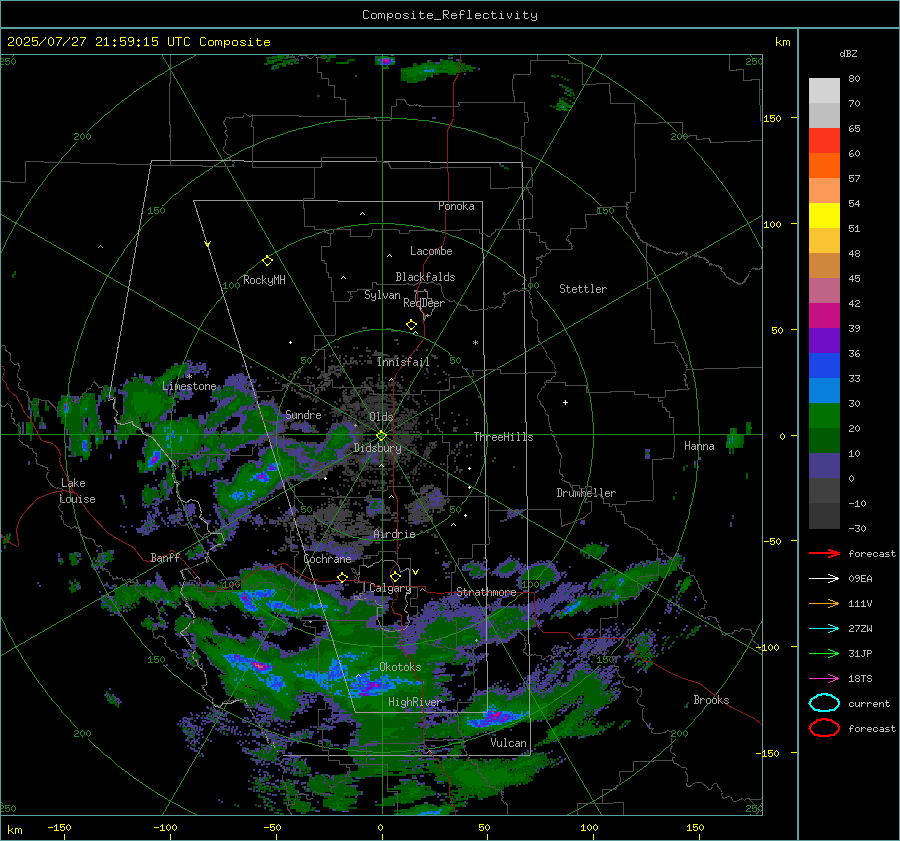Click the 80 dBZ color swatch

click(824, 90)
